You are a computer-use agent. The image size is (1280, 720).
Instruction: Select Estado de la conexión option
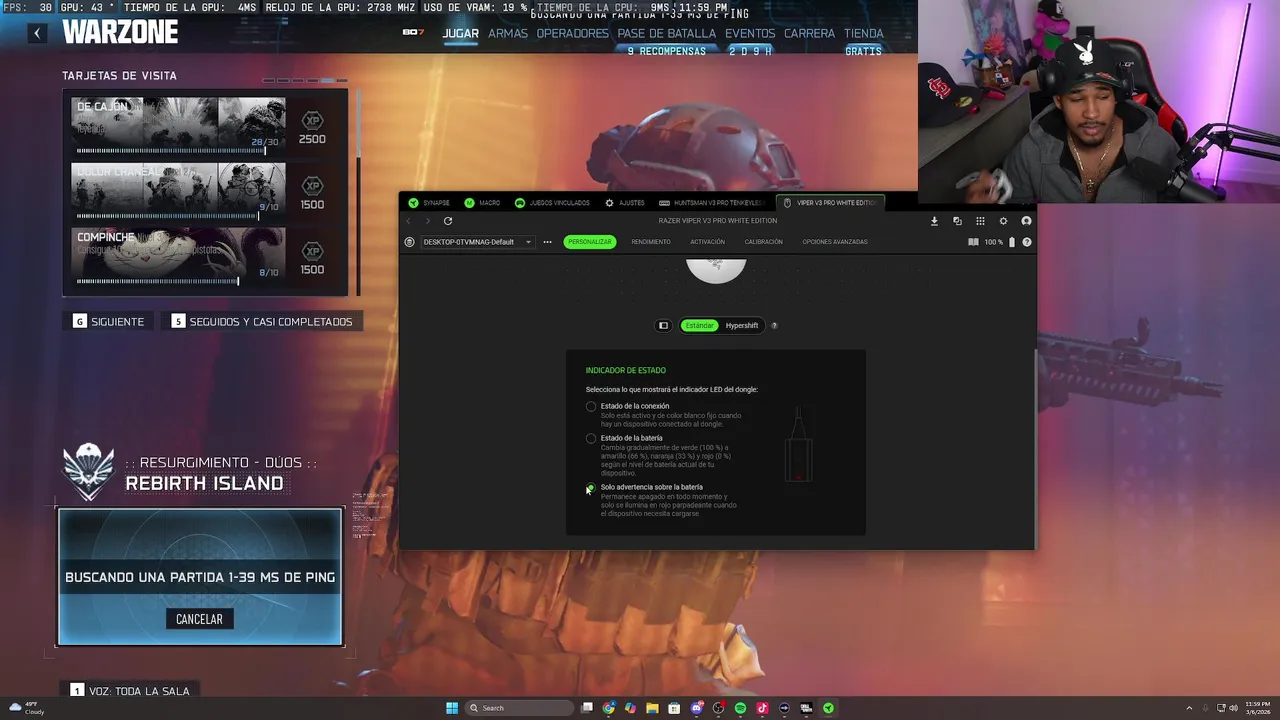tap(591, 406)
